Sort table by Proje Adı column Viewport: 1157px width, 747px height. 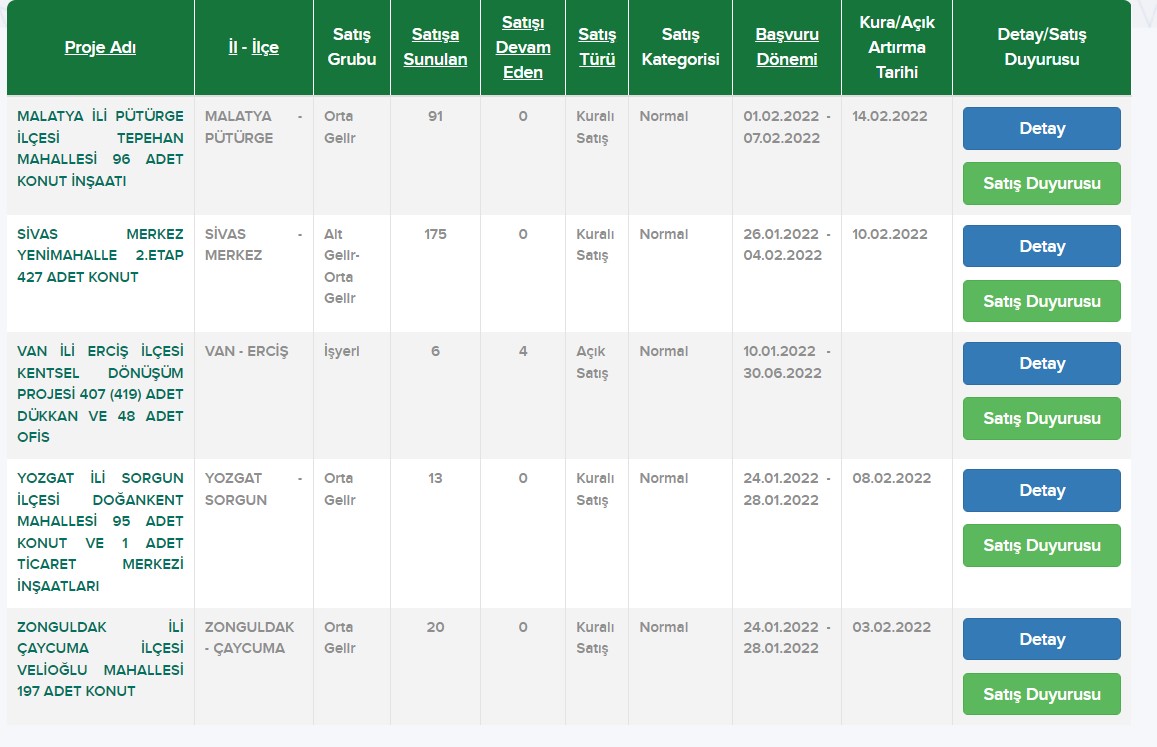[100, 48]
